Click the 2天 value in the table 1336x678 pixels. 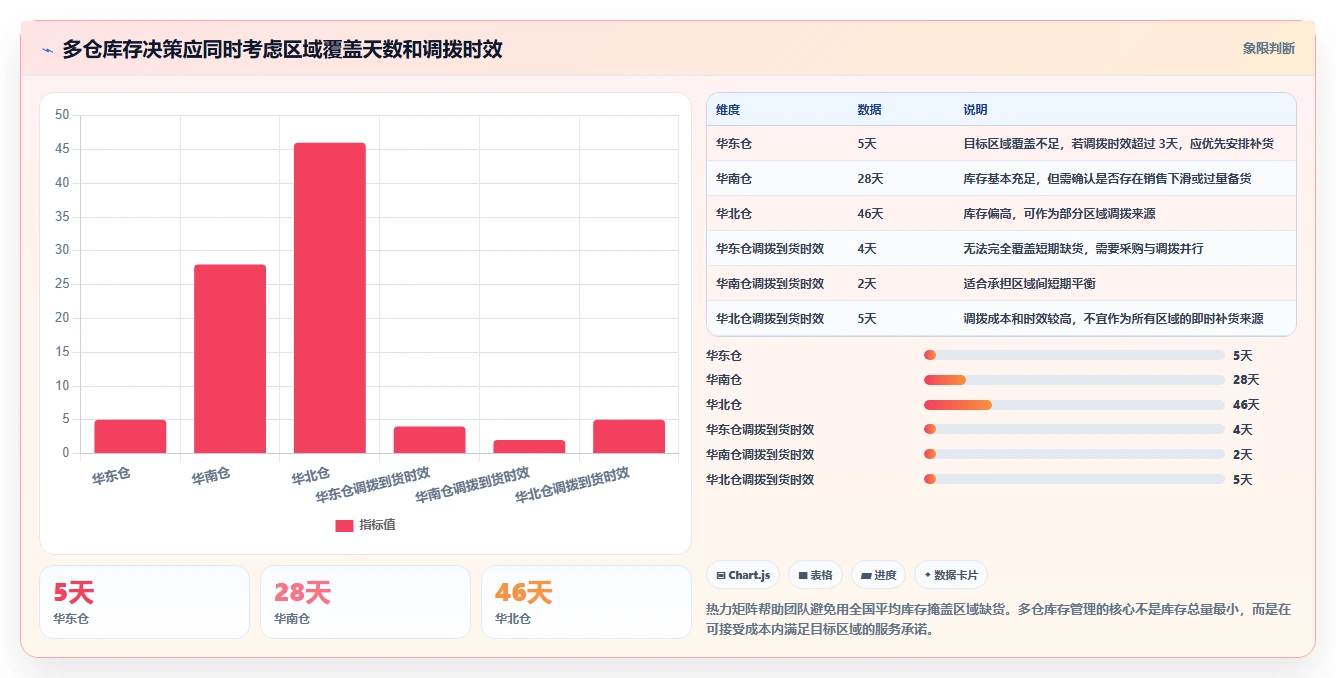[867, 284]
